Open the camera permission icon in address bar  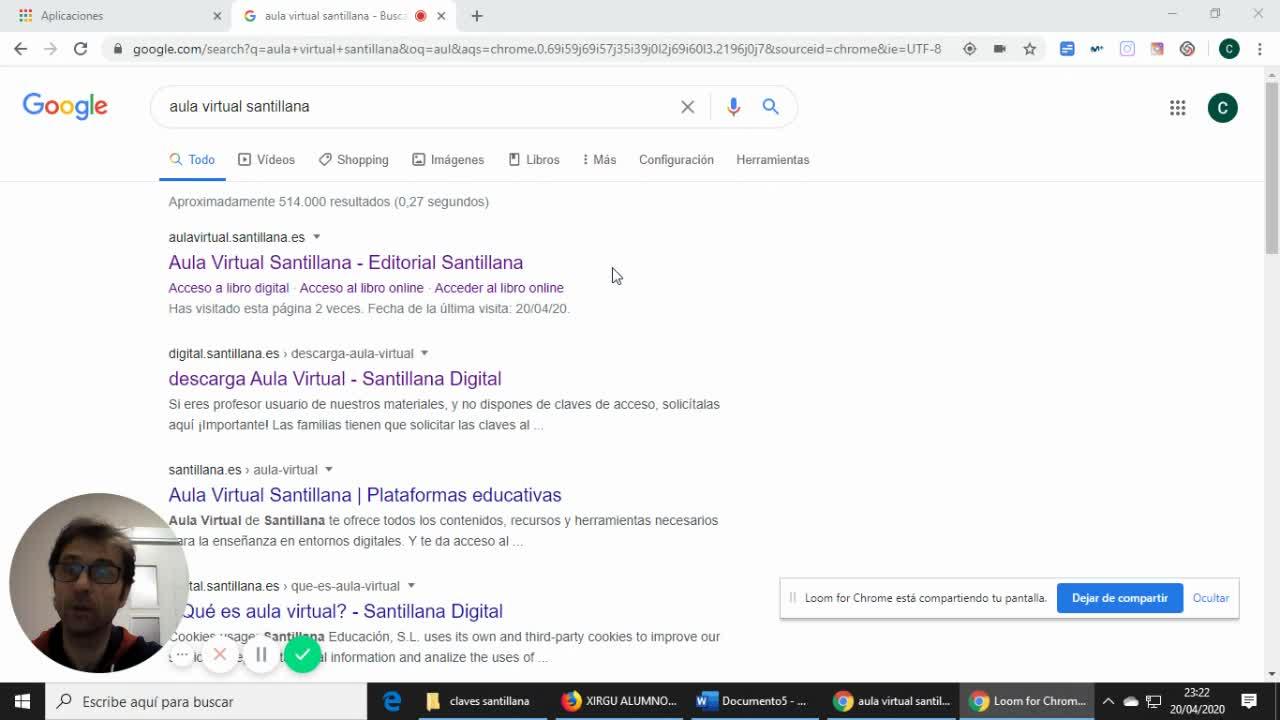pos(999,48)
